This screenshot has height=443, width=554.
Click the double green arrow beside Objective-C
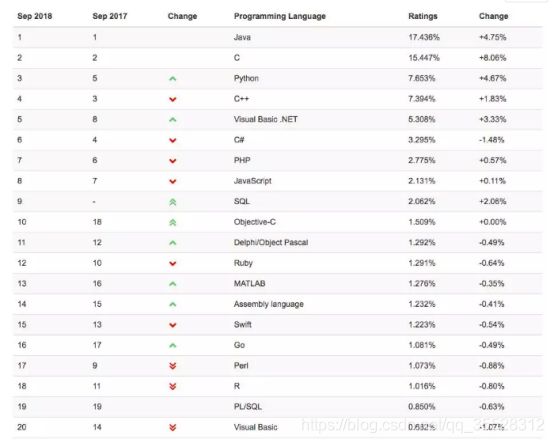coord(172,223)
